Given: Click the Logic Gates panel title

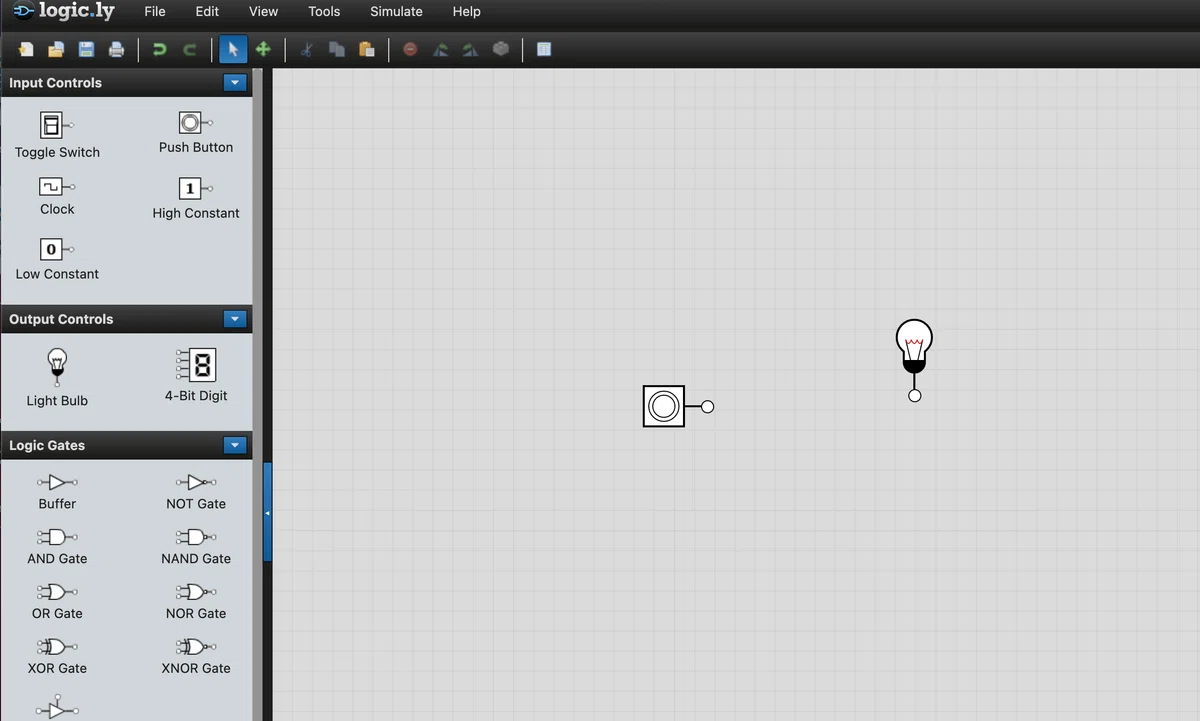Looking at the screenshot, I should (47, 445).
